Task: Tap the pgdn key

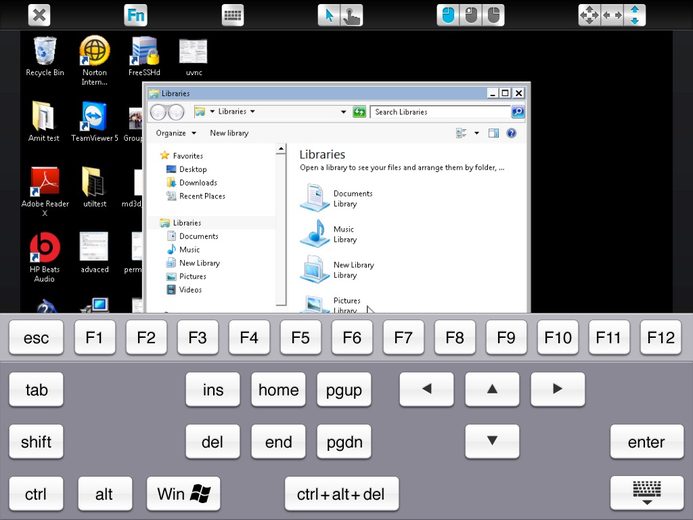Action: [344, 442]
